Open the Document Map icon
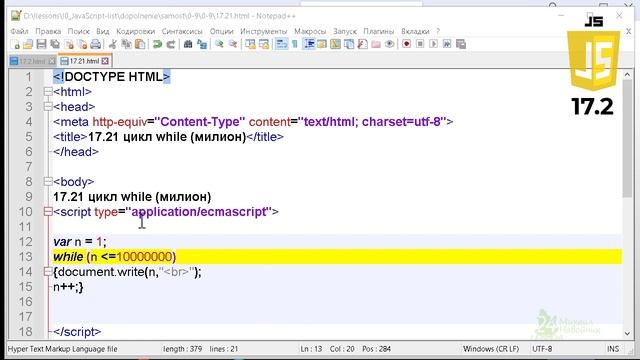Image resolution: width=640 pixels, height=360 pixels. click(x=335, y=44)
